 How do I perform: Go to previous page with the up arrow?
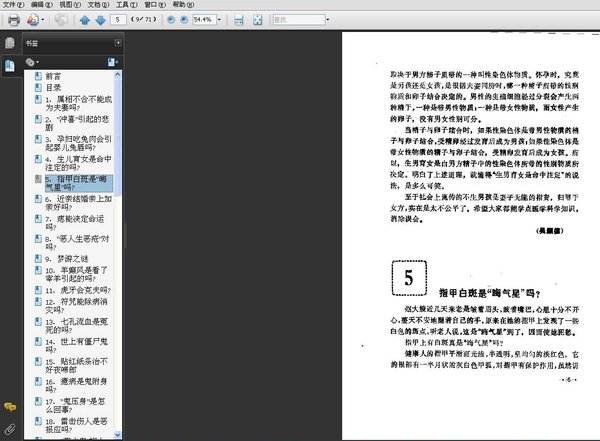tap(85, 20)
